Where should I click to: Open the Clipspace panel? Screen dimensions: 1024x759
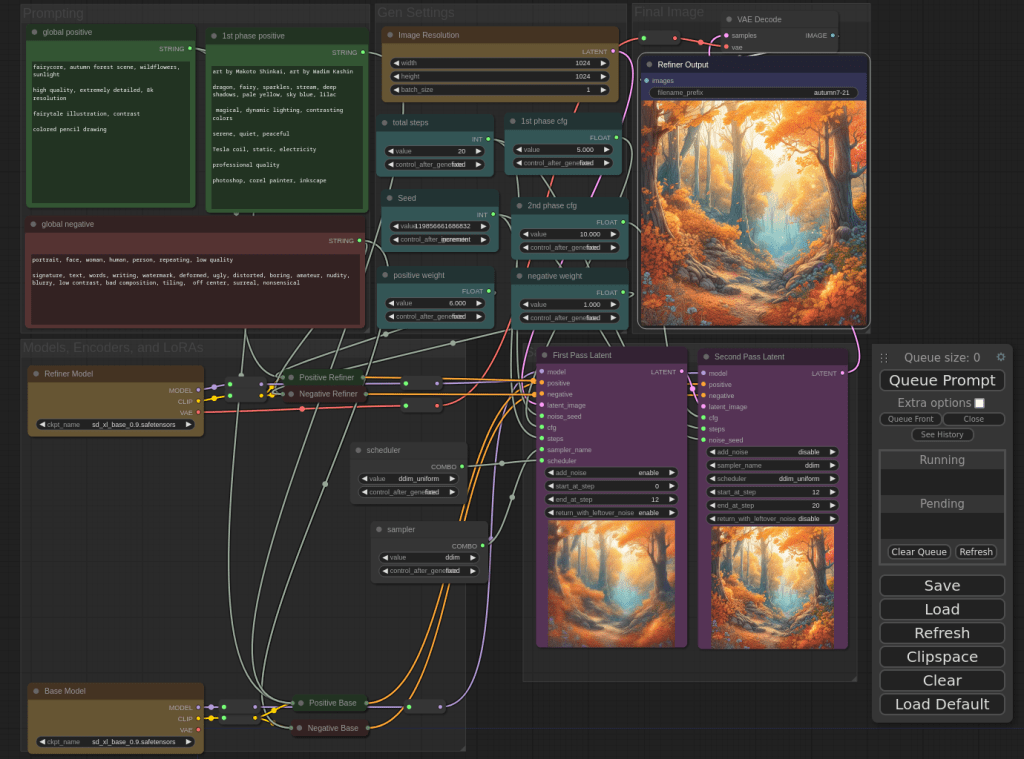942,657
